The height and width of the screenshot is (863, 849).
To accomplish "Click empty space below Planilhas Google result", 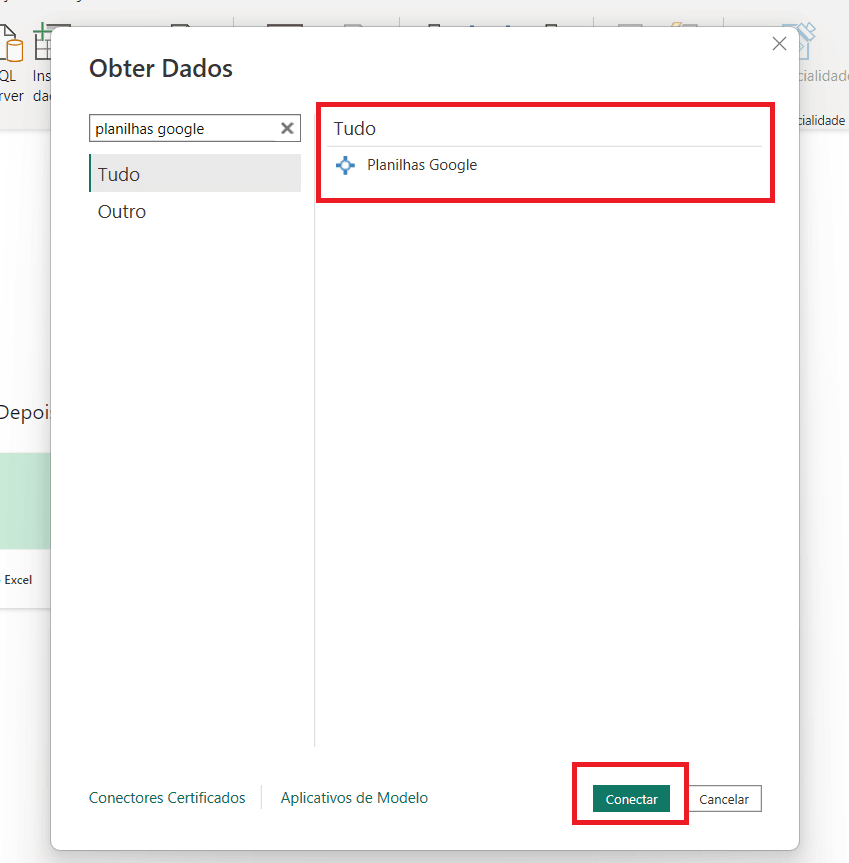I will coord(545,450).
